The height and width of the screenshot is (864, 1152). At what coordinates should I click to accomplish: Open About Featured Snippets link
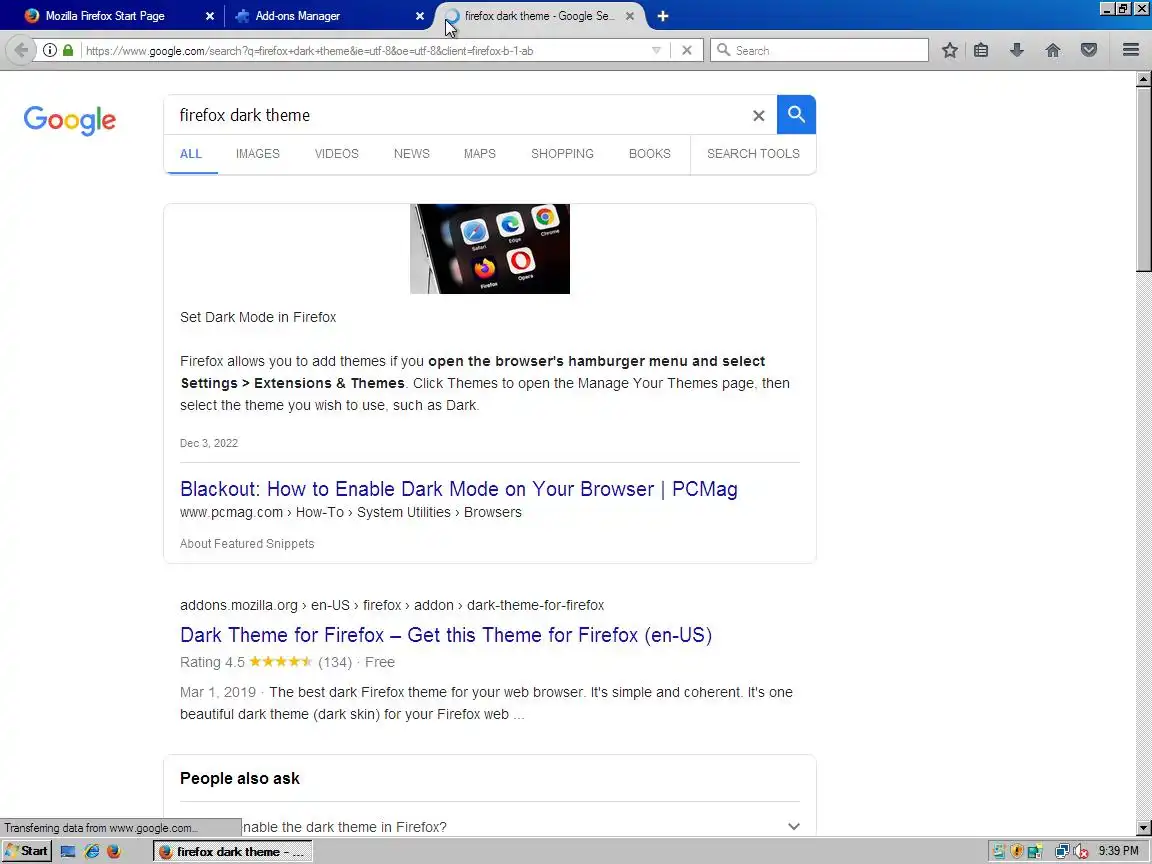point(247,544)
